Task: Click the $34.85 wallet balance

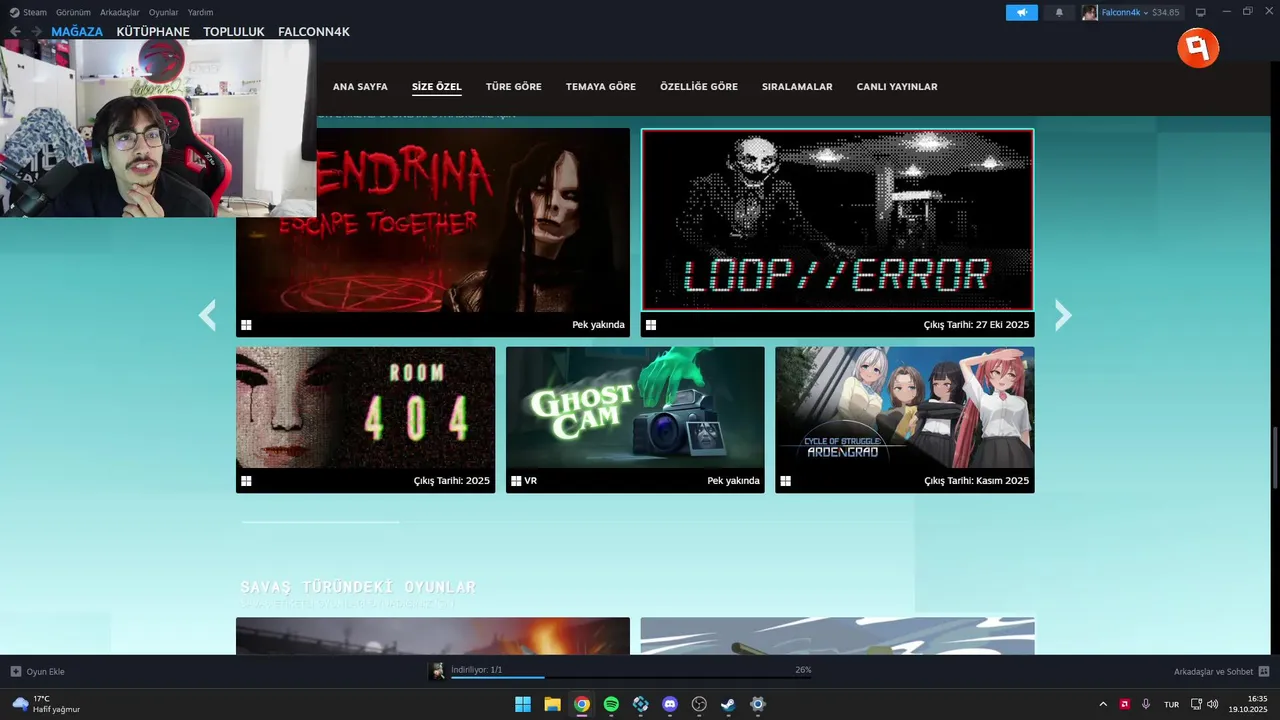Action: [1166, 12]
